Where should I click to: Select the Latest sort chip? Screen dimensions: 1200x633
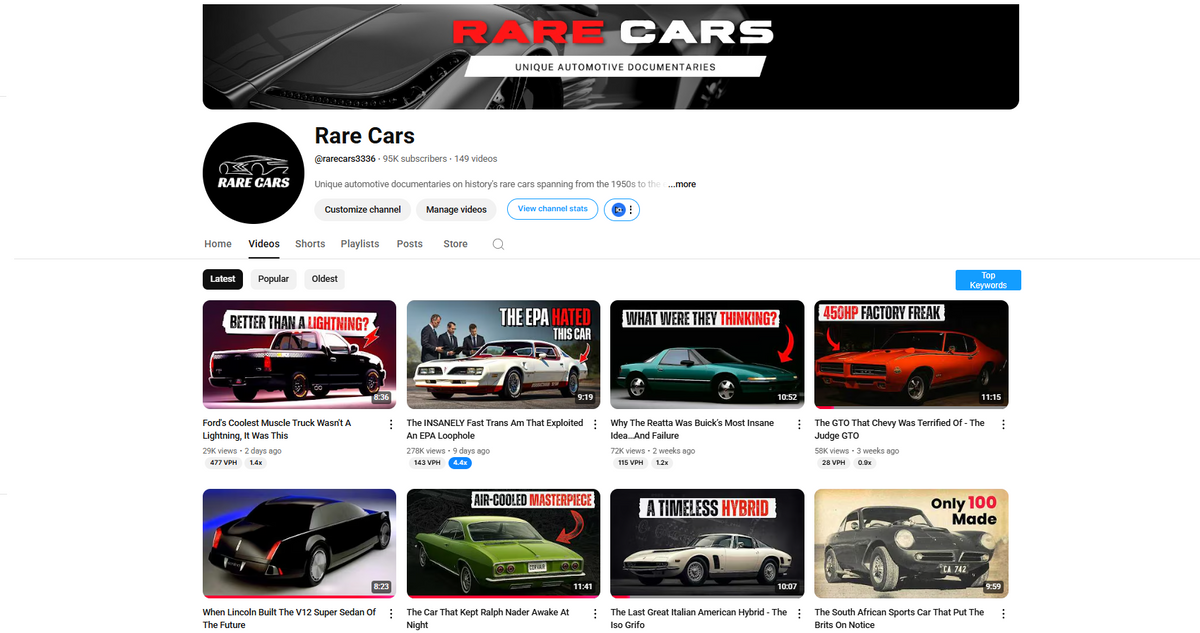(x=223, y=279)
